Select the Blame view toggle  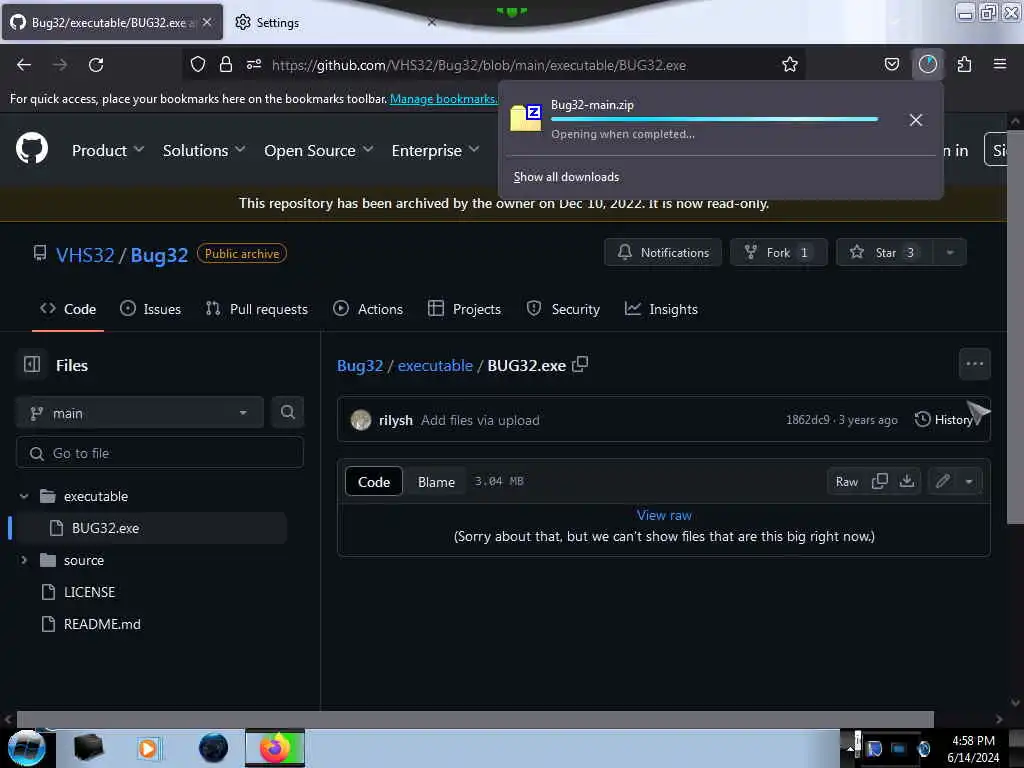pyautogui.click(x=436, y=482)
